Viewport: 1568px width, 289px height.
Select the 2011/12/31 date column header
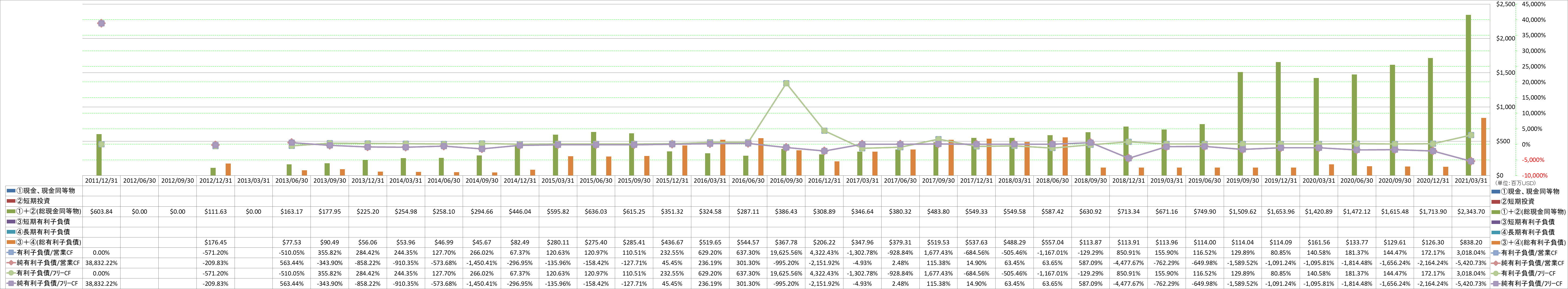click(102, 181)
